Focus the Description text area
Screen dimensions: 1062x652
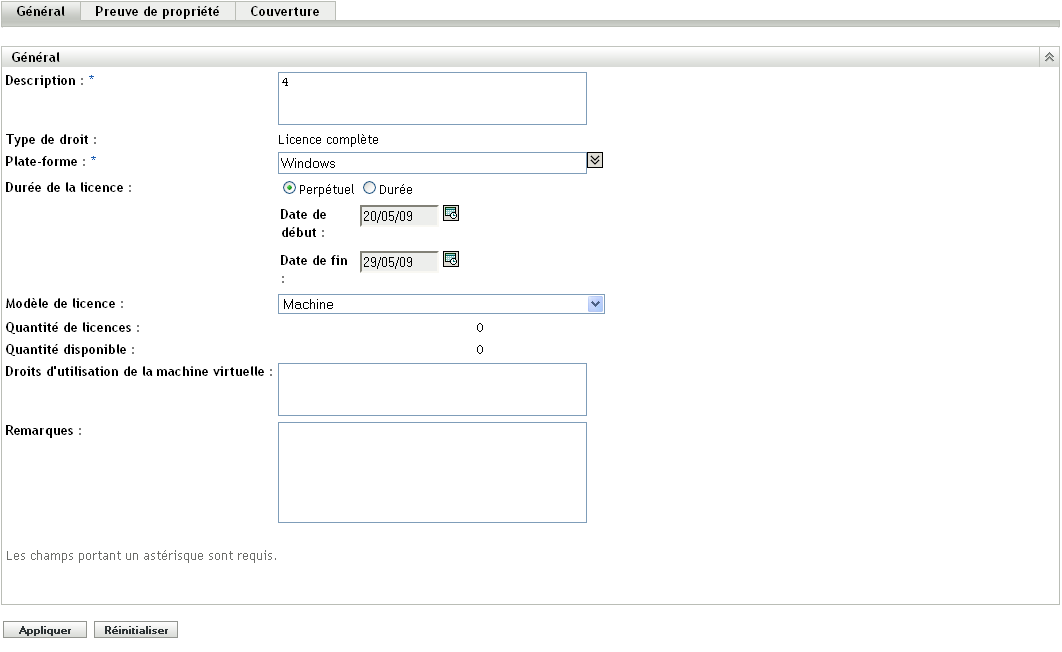tap(432, 99)
